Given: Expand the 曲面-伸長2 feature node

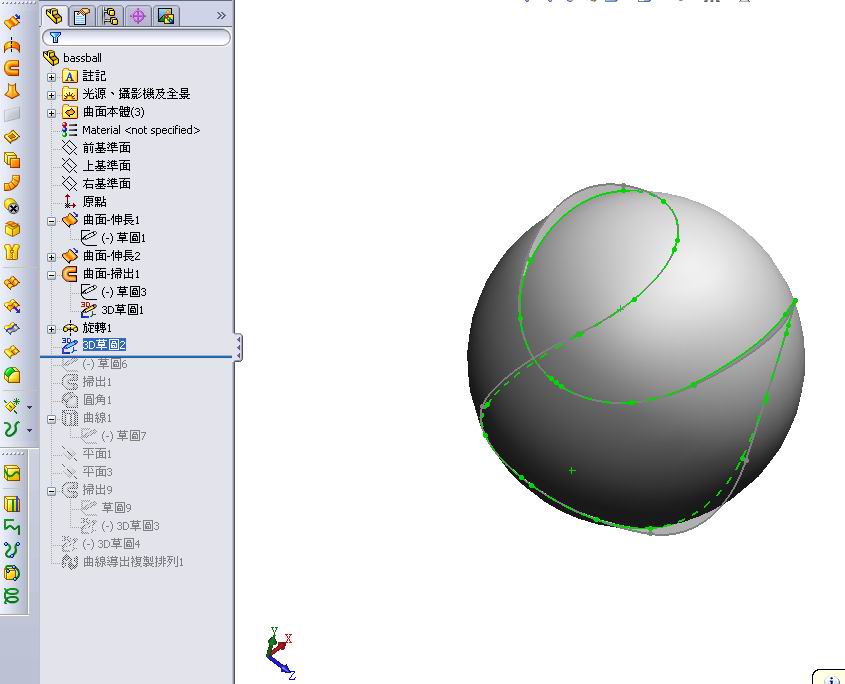Looking at the screenshot, I should click(x=51, y=257).
